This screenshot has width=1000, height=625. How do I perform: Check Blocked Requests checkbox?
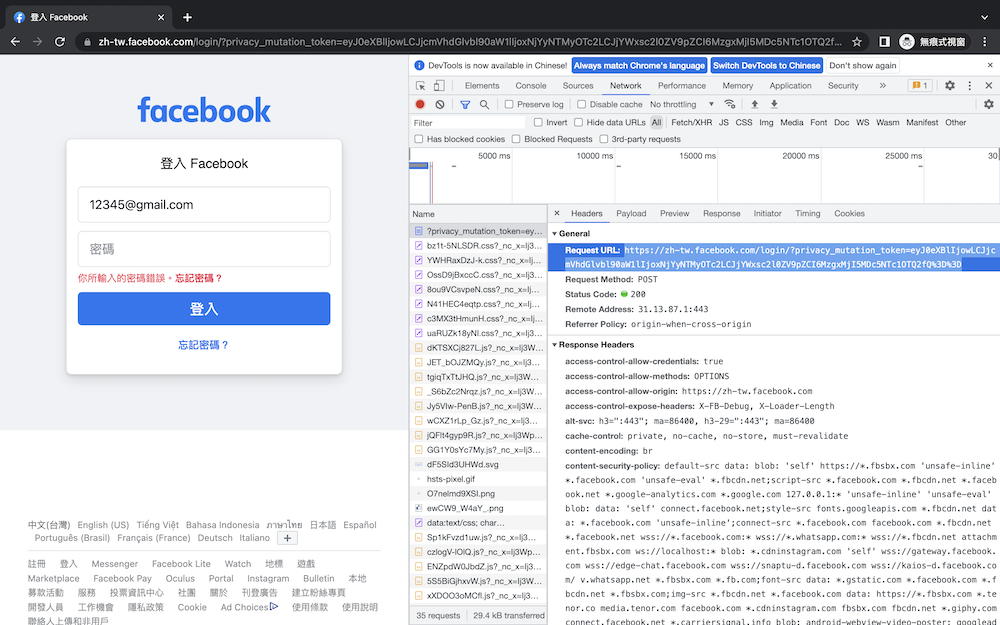coord(516,139)
